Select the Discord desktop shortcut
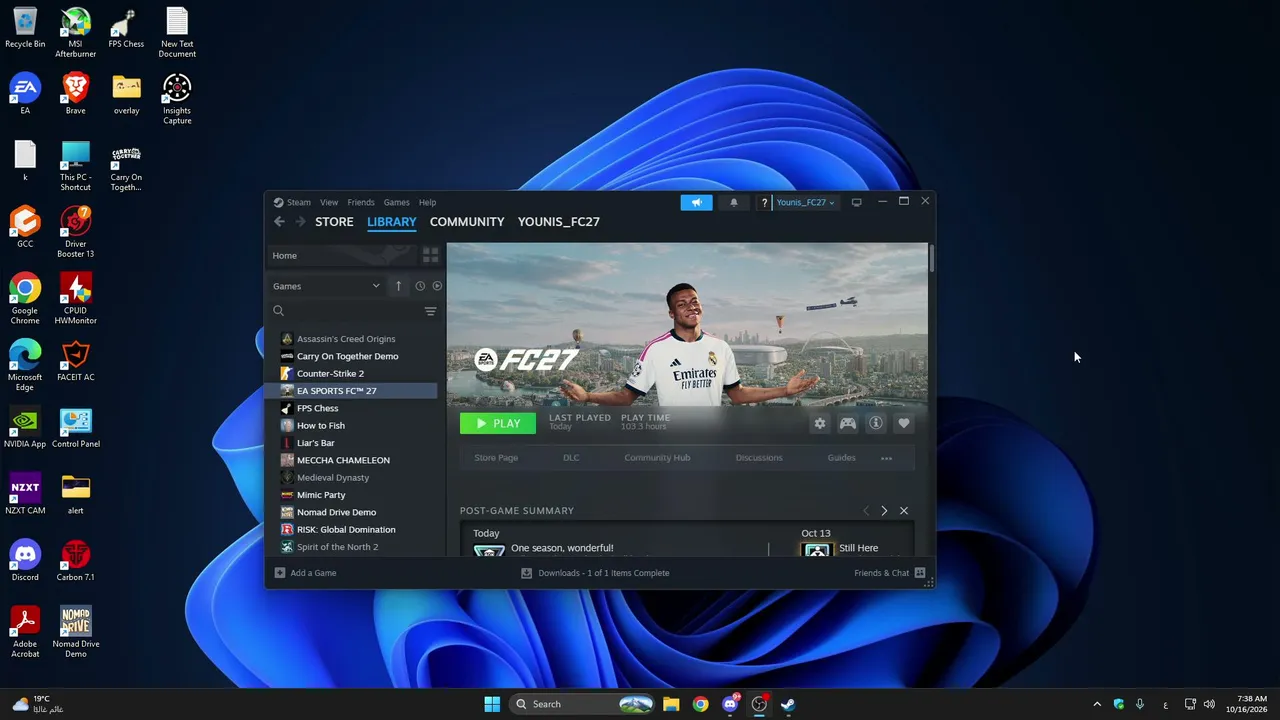Image resolution: width=1280 pixels, height=720 pixels. tap(25, 561)
